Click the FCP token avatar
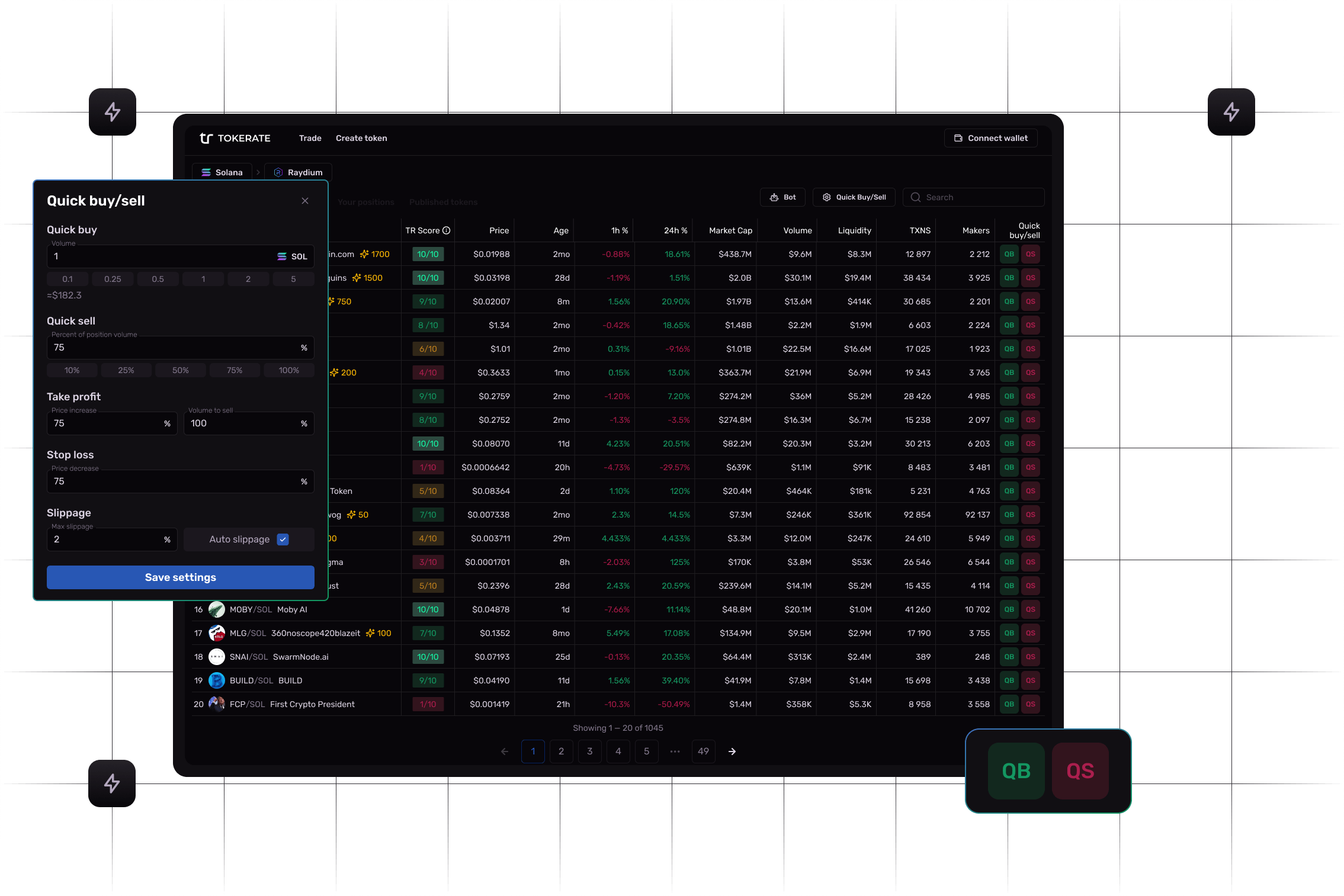Viewport: 1344px width, 896px height. click(217, 704)
